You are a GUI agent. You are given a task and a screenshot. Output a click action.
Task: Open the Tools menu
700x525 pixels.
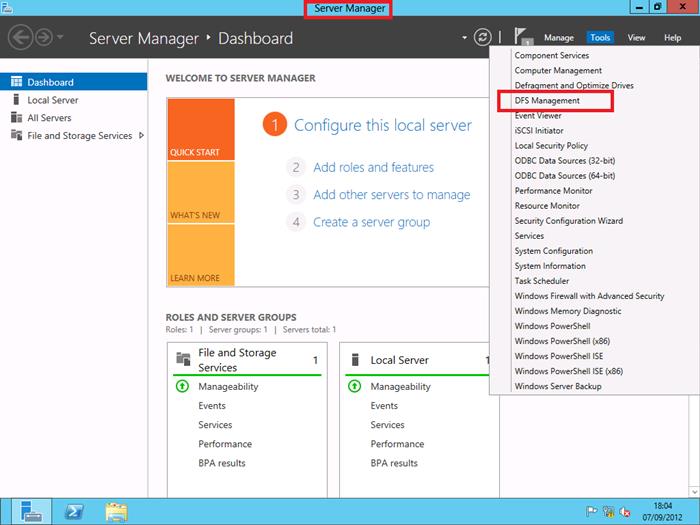[x=600, y=38]
